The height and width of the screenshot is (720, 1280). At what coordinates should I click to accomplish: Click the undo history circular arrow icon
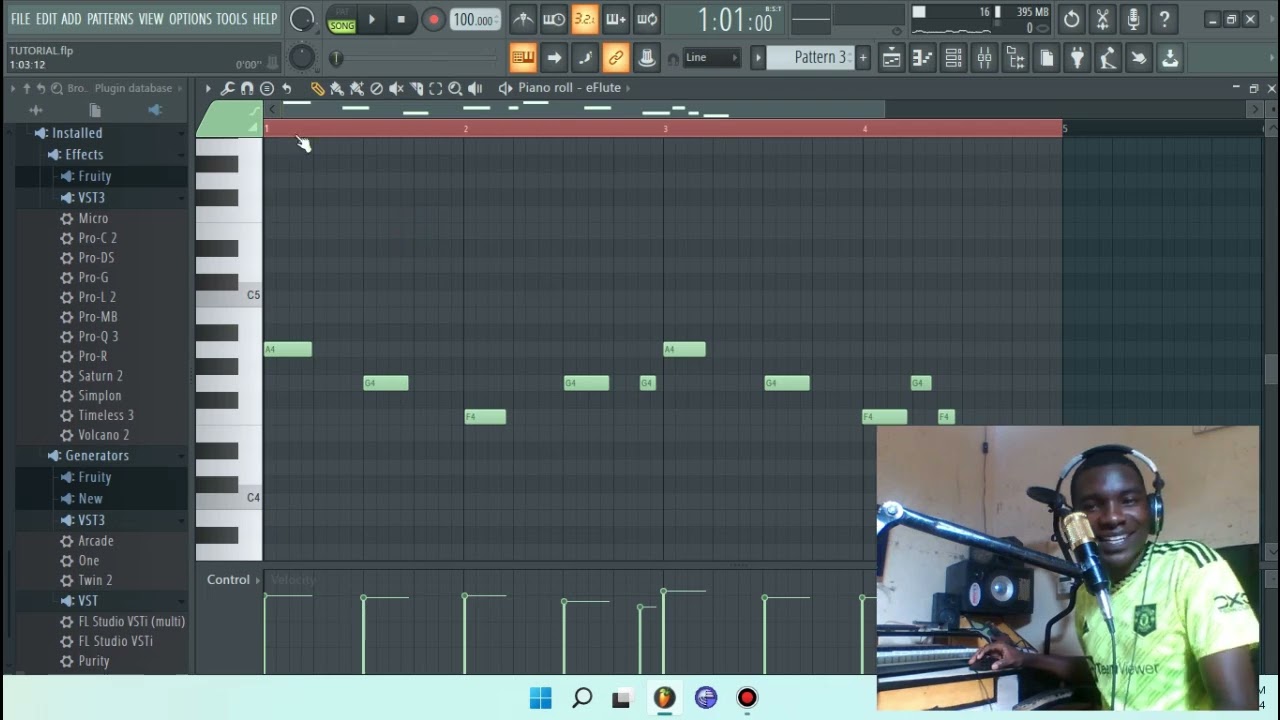[1071, 19]
